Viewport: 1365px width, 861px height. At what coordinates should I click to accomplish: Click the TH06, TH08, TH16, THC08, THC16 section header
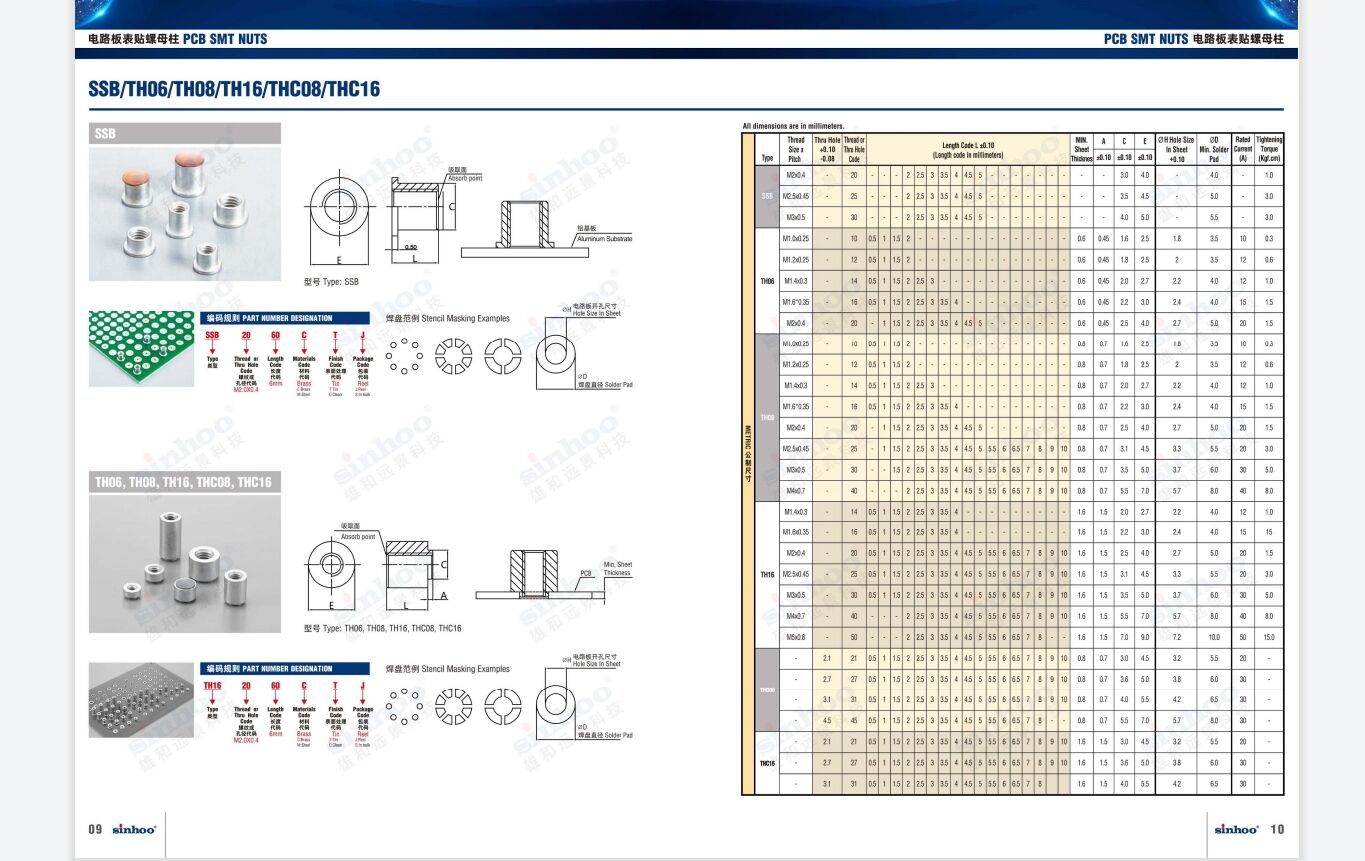tap(185, 483)
